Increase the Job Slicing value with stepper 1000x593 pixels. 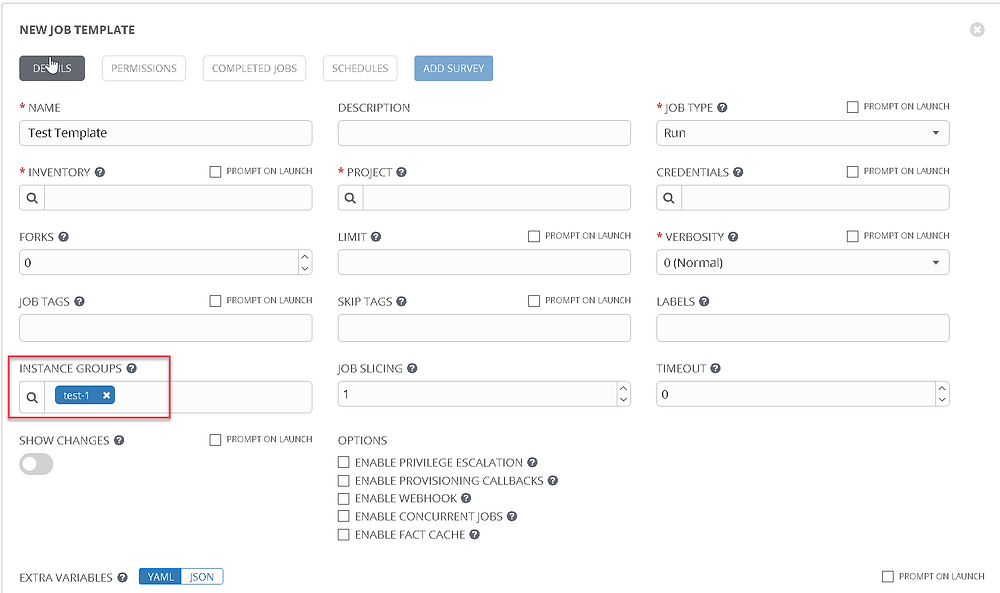(x=623, y=388)
